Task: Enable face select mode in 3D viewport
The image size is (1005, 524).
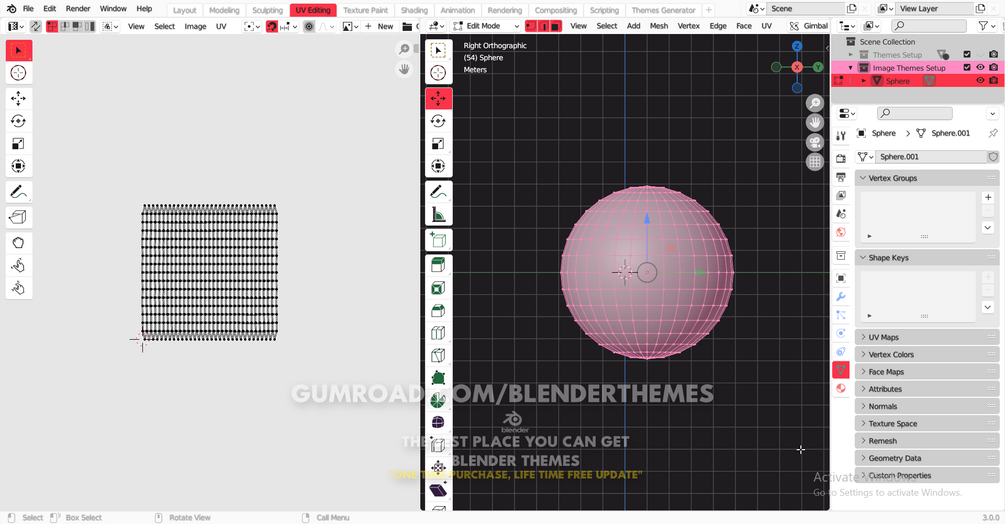Action: (556, 26)
